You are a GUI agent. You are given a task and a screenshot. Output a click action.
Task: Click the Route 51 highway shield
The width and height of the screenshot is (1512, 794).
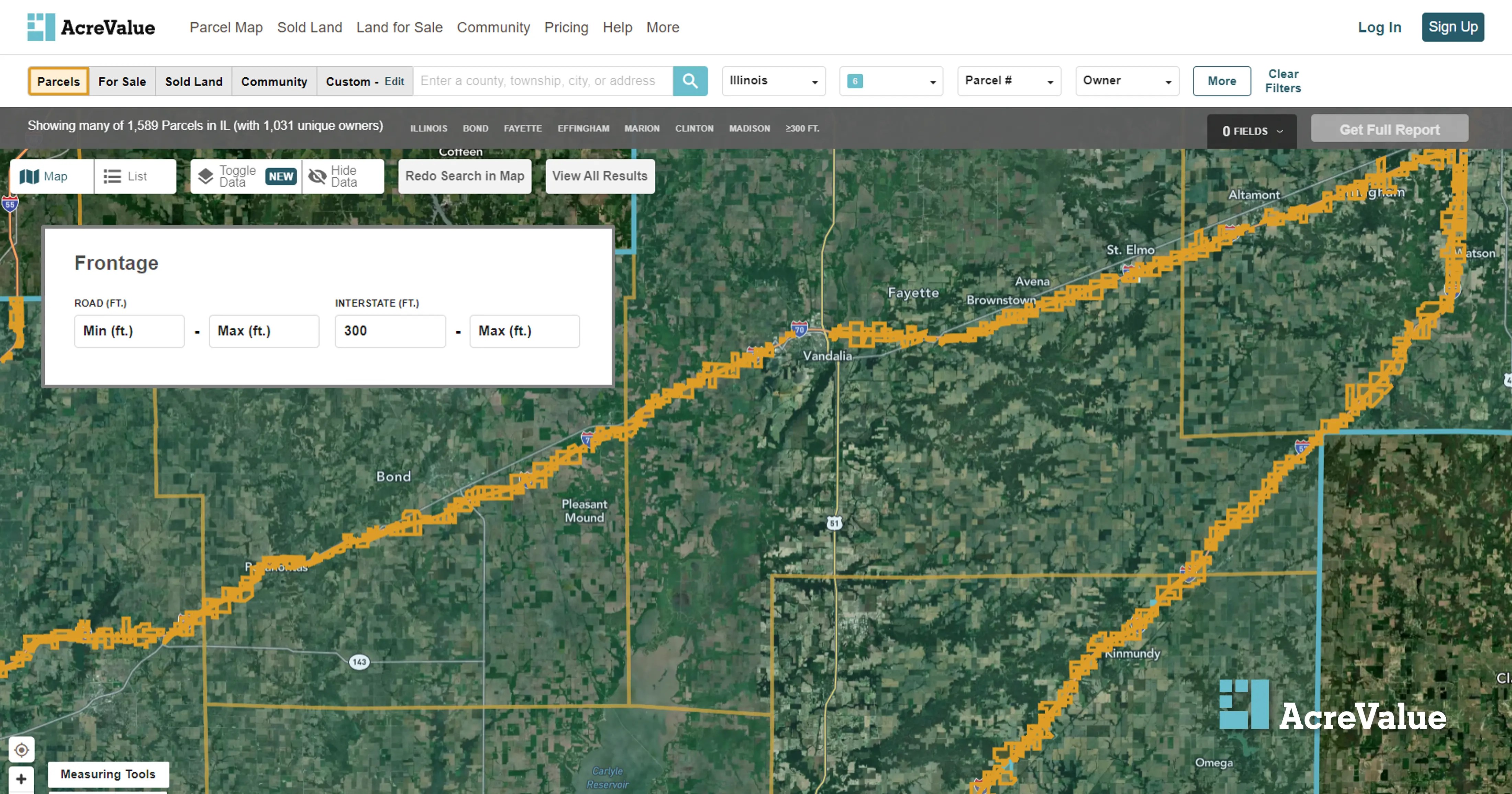coord(834,523)
